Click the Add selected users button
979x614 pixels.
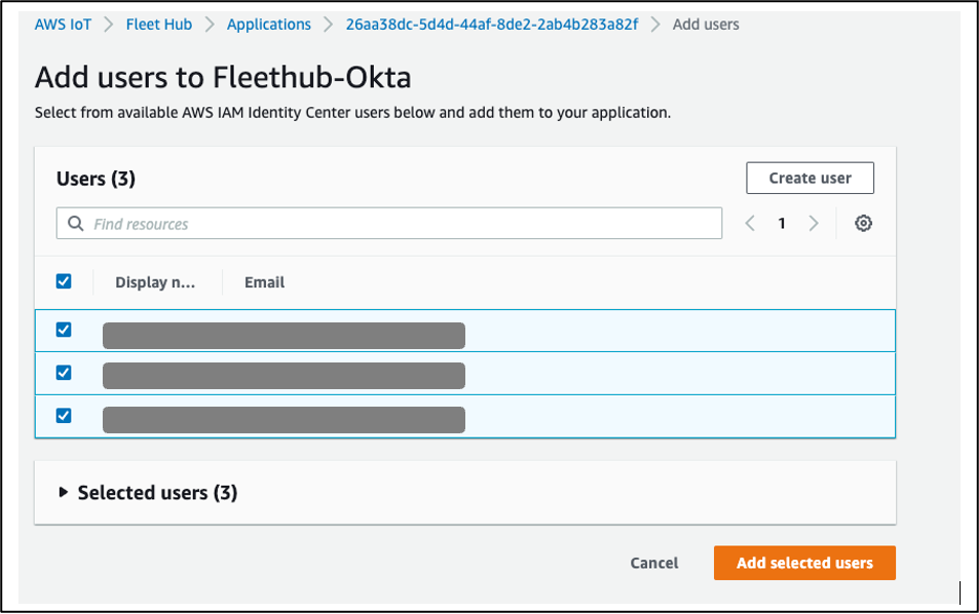tap(804, 562)
